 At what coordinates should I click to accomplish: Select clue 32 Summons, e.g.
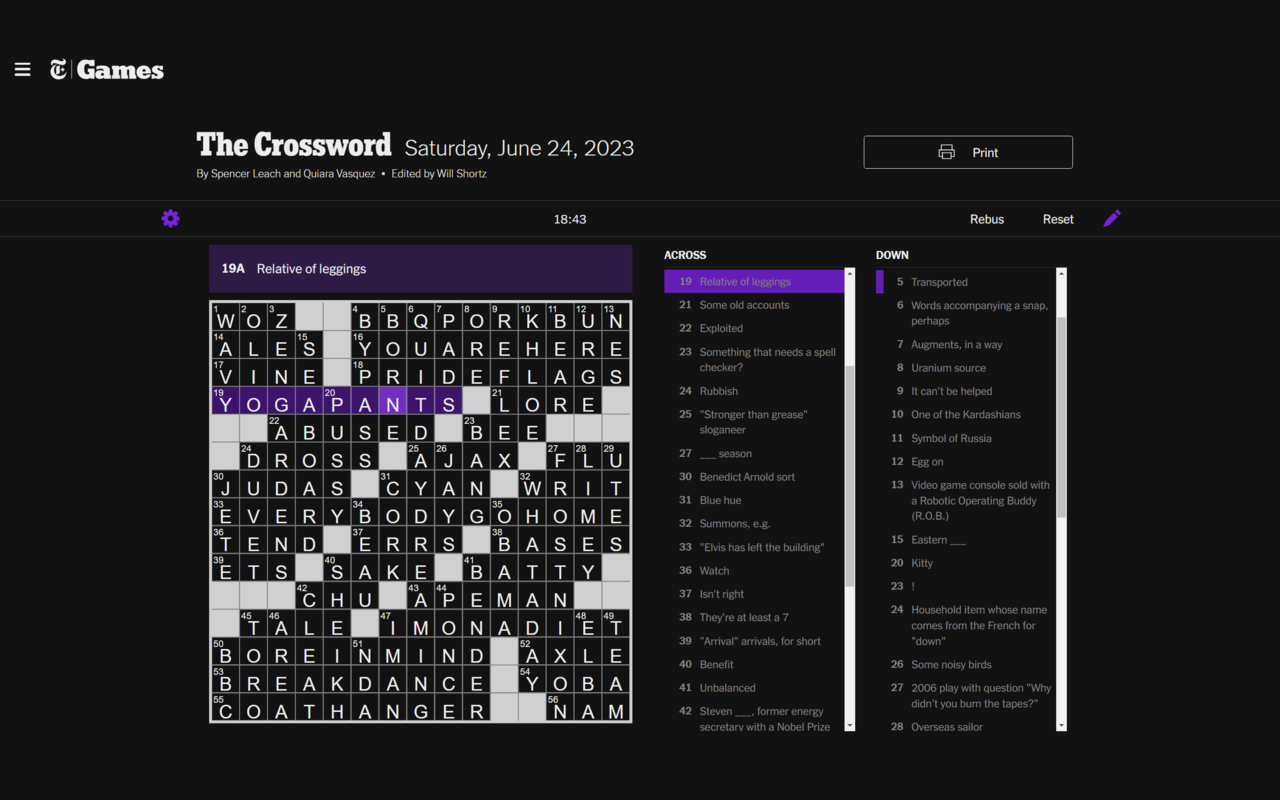coord(754,523)
